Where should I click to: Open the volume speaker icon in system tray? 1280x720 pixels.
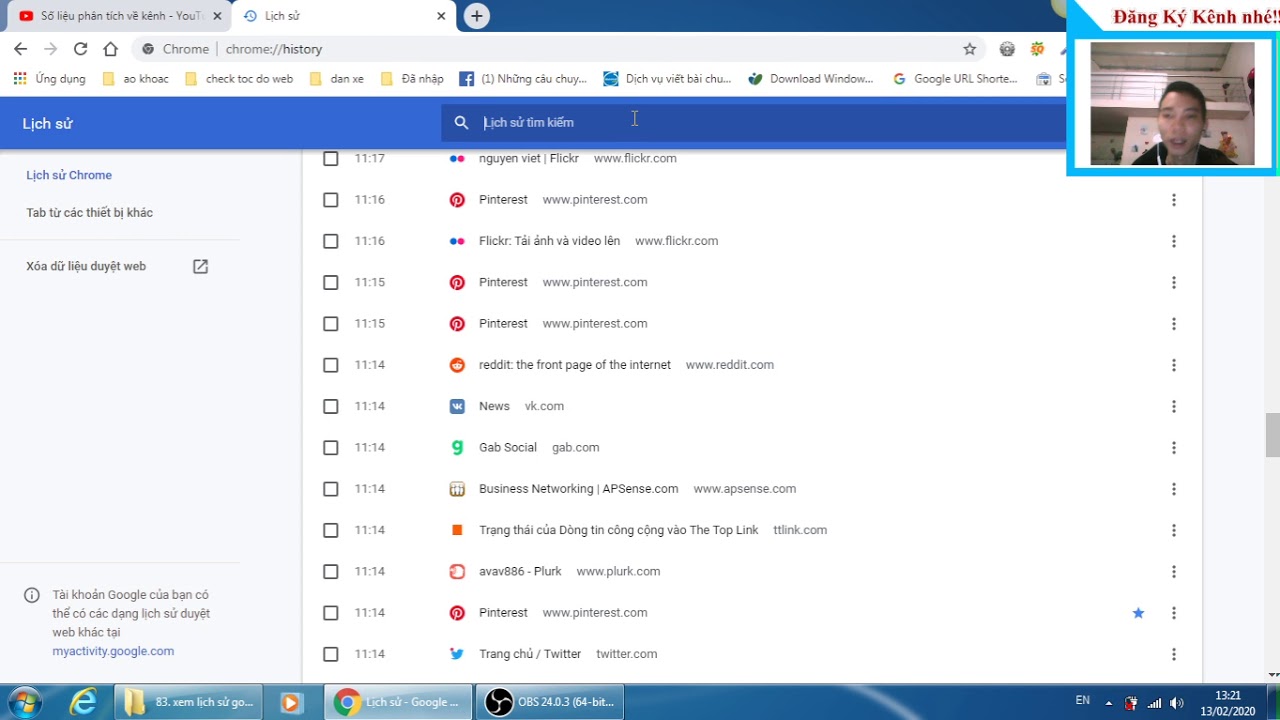[1177, 703]
